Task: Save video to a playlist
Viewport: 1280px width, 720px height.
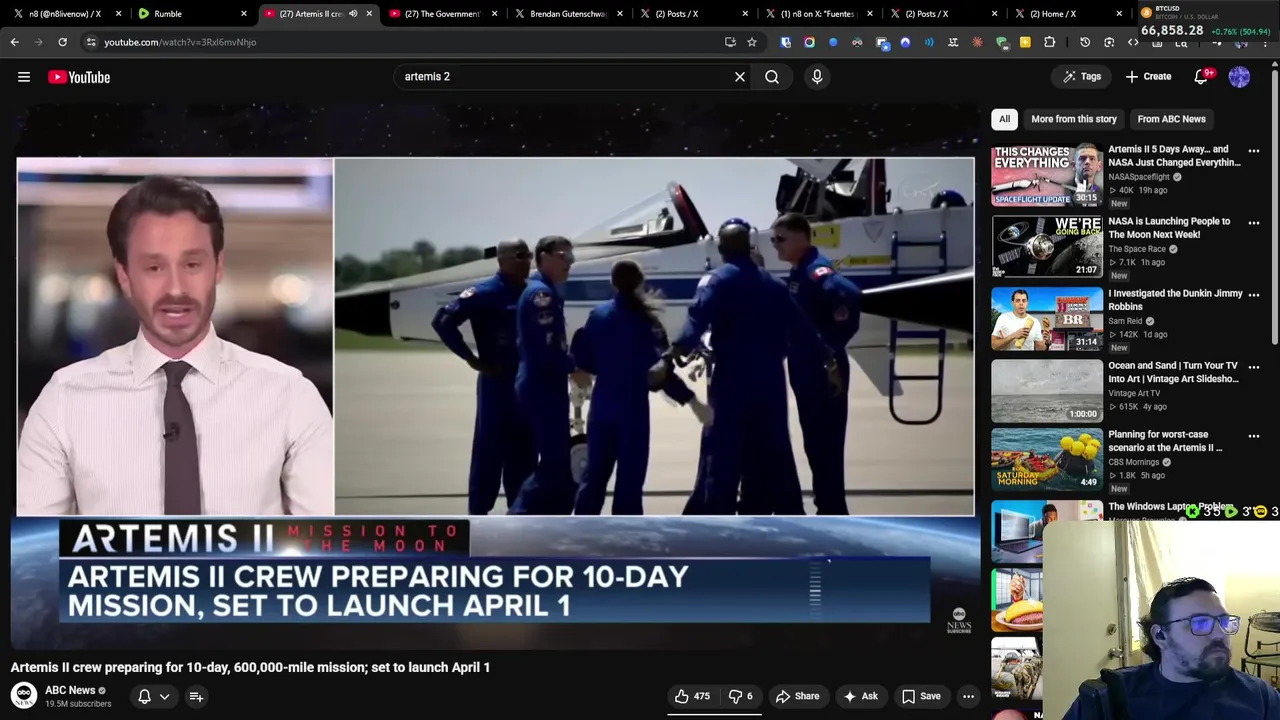Action: (x=921, y=697)
